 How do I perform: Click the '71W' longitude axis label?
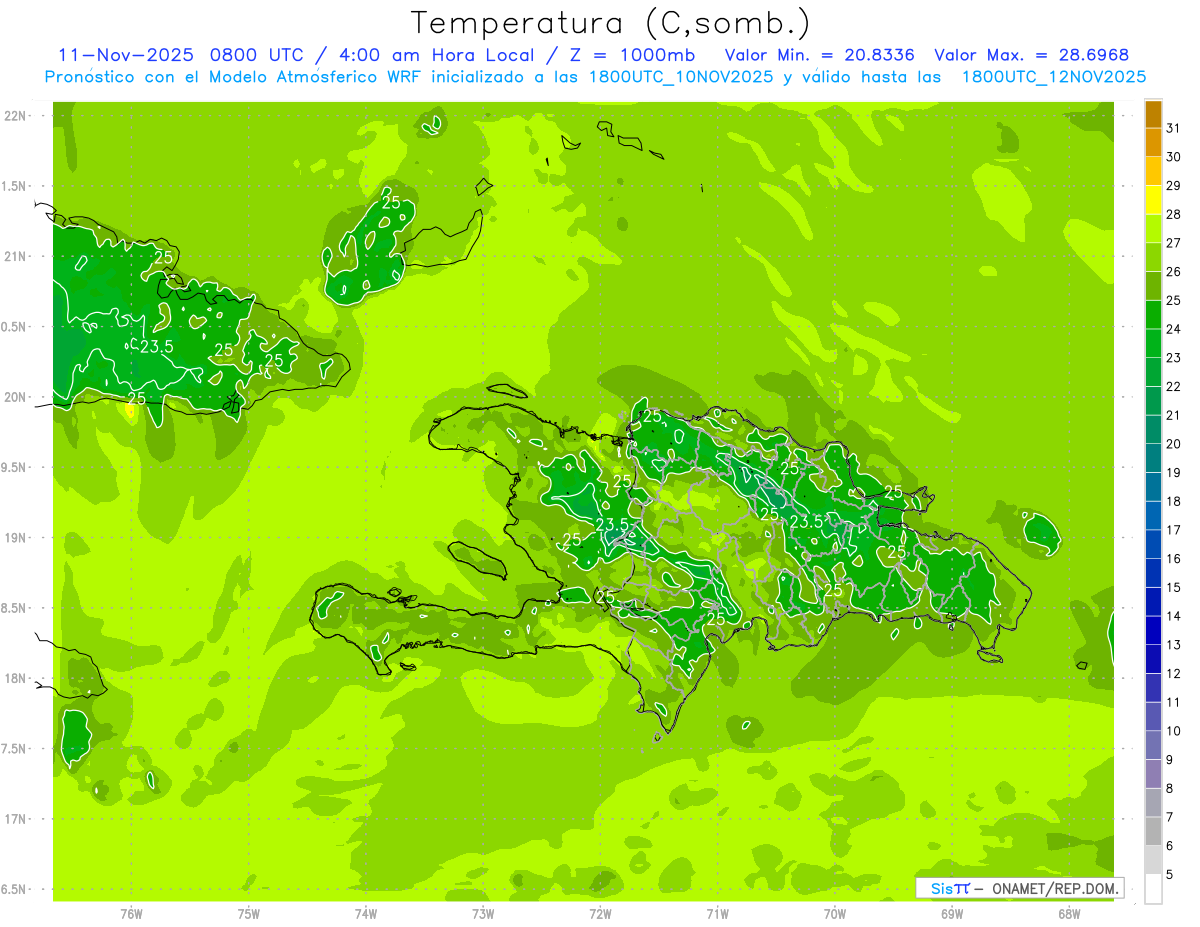tap(717, 914)
